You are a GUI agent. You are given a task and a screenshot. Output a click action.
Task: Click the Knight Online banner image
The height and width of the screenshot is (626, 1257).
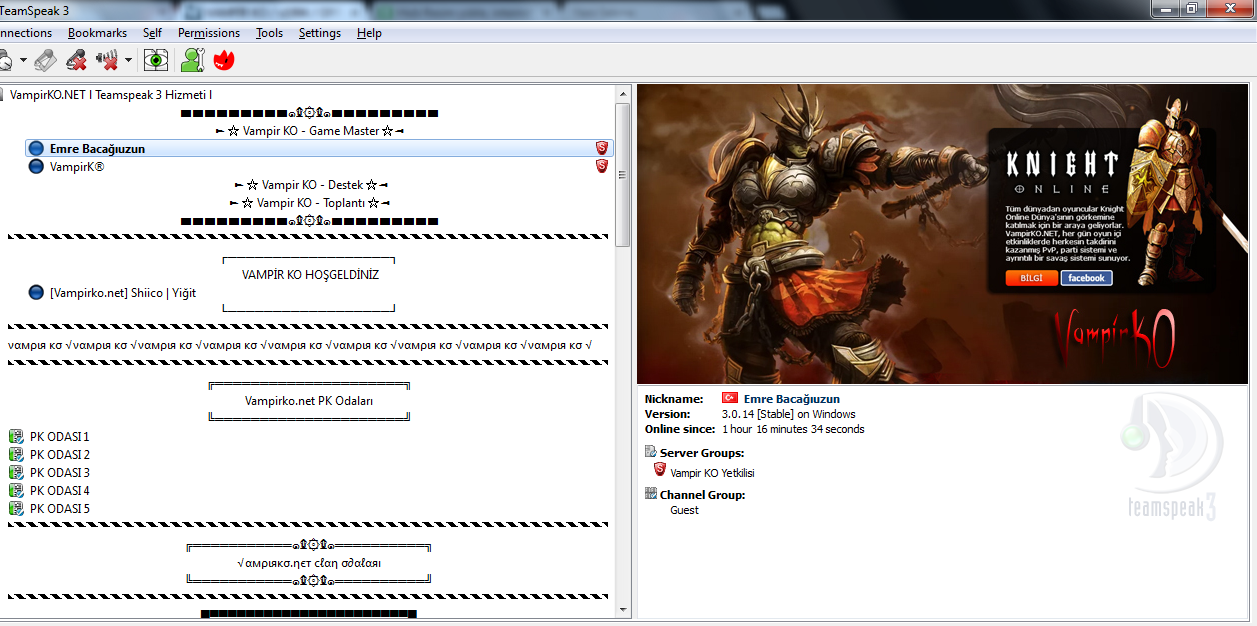(942, 234)
